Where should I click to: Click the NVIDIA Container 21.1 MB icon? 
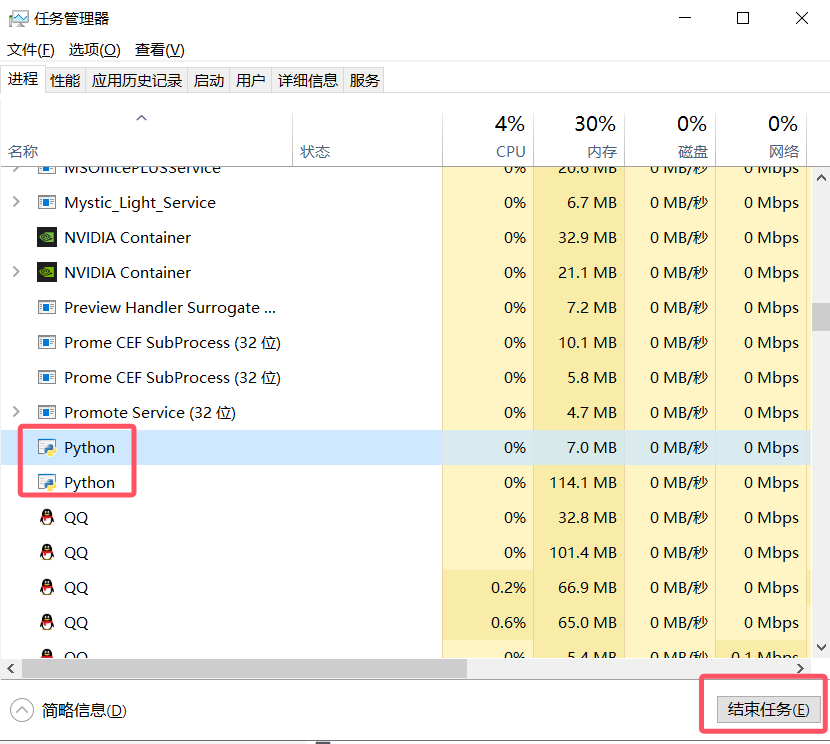pyautogui.click(x=47, y=273)
